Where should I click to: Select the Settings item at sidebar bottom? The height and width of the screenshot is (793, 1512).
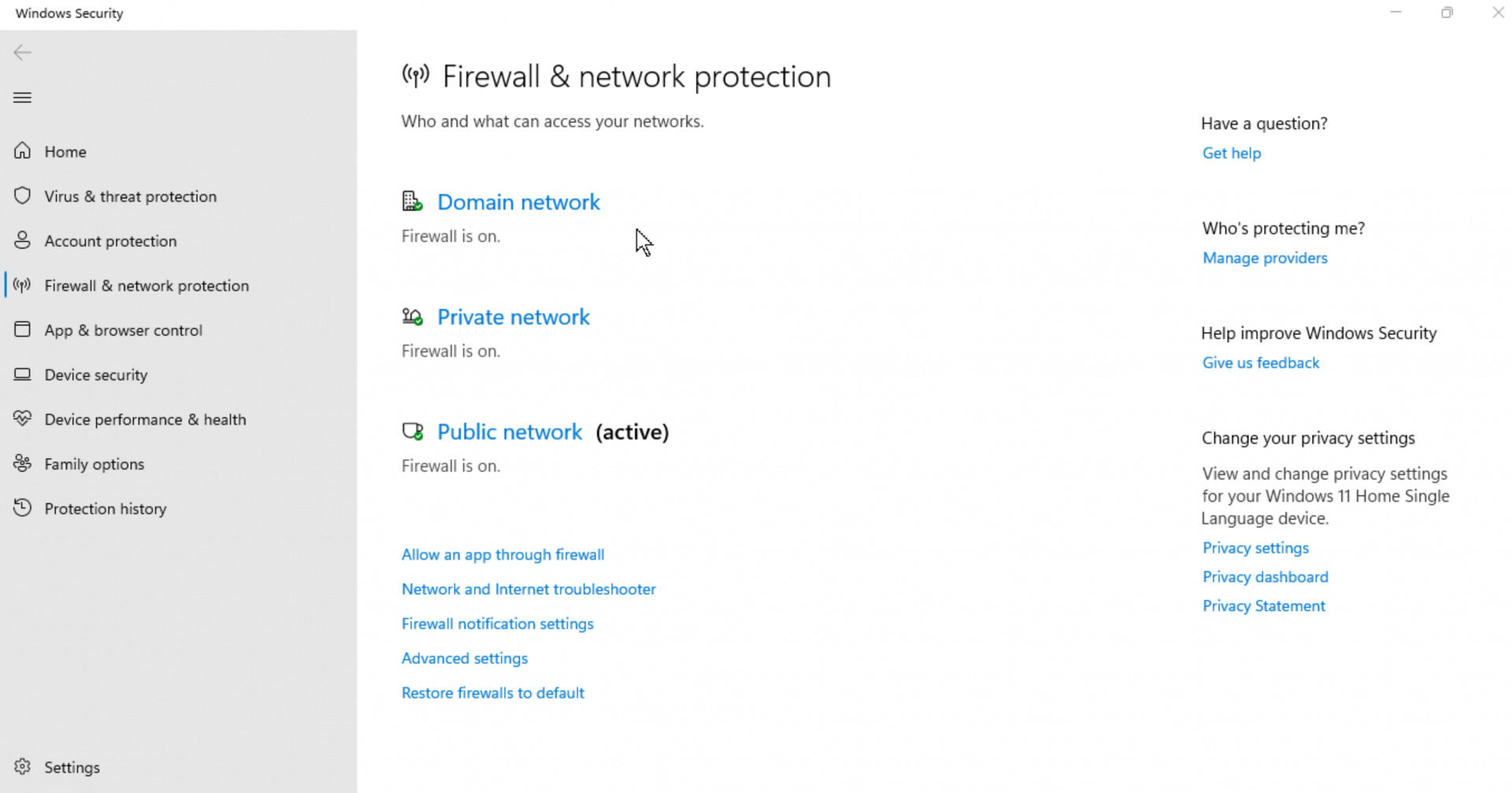72,766
